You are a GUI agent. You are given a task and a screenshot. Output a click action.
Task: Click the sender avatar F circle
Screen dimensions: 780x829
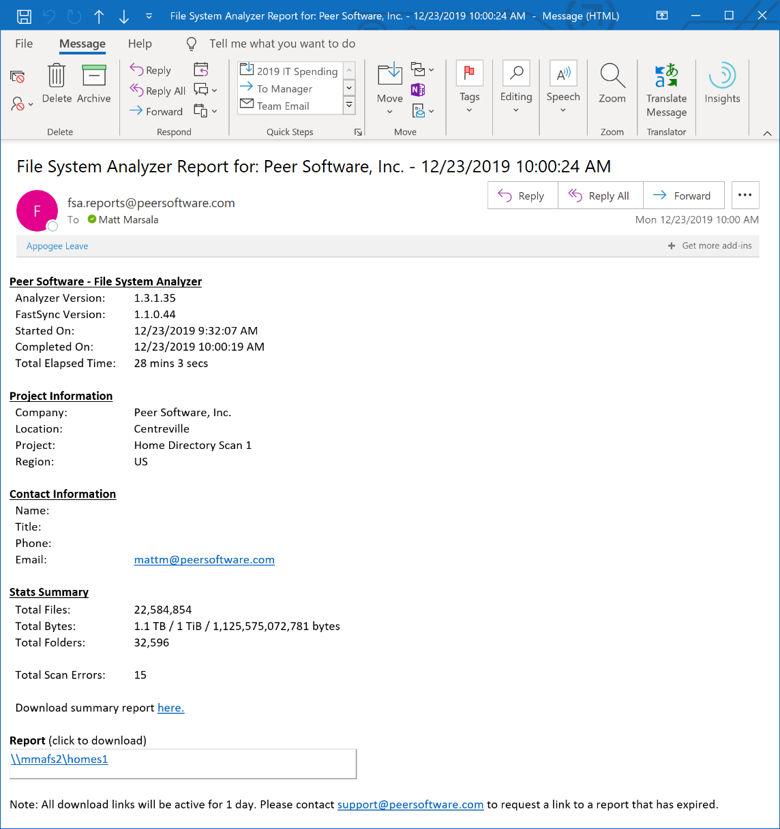click(37, 210)
